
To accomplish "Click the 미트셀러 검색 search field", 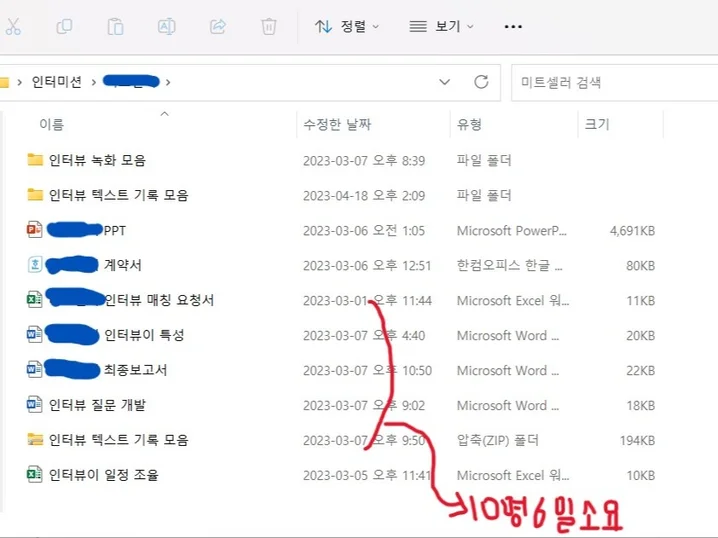I will pos(610,82).
